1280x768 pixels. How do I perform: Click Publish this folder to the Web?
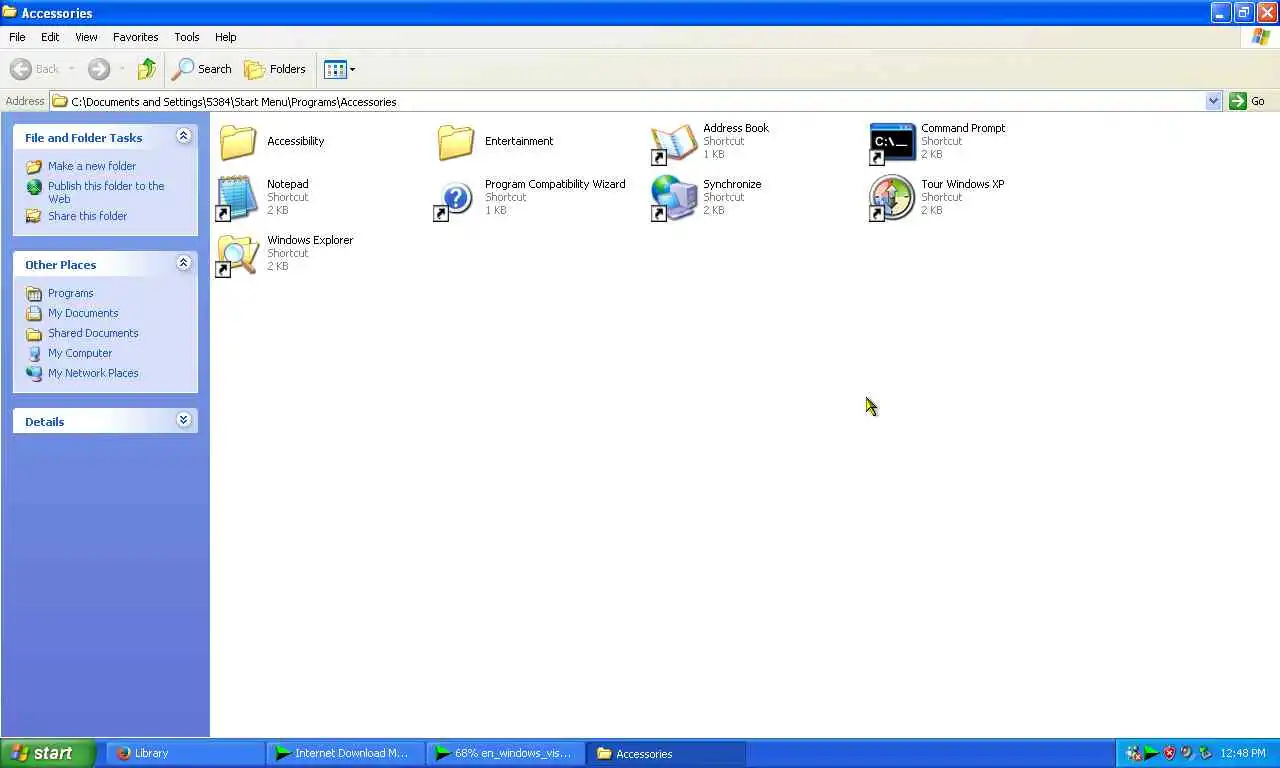point(106,192)
